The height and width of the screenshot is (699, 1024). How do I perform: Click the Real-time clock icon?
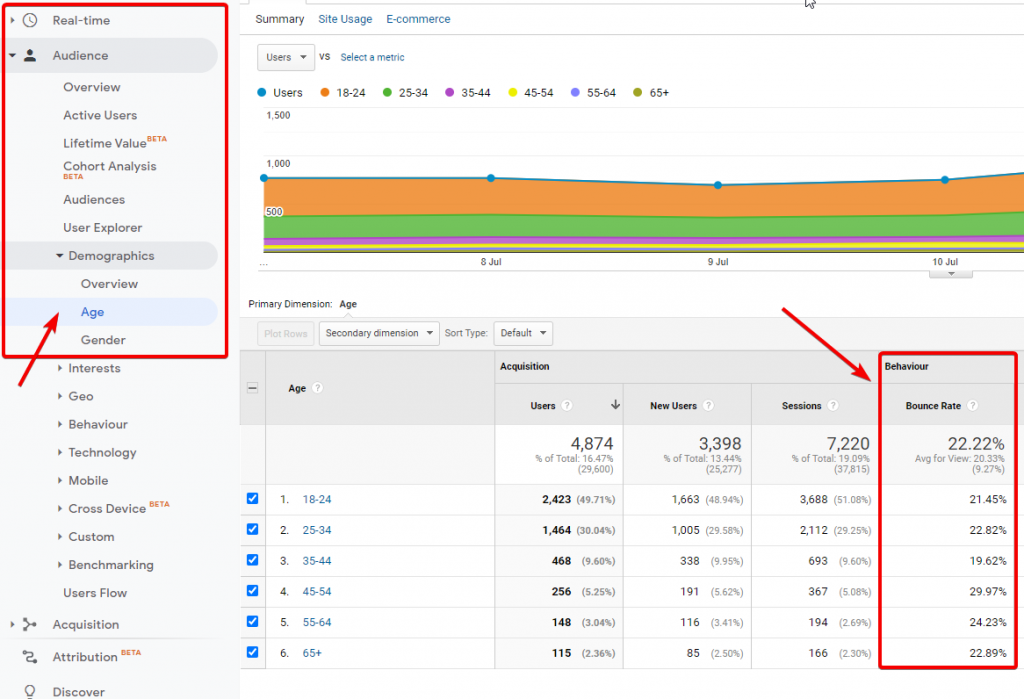(x=30, y=20)
